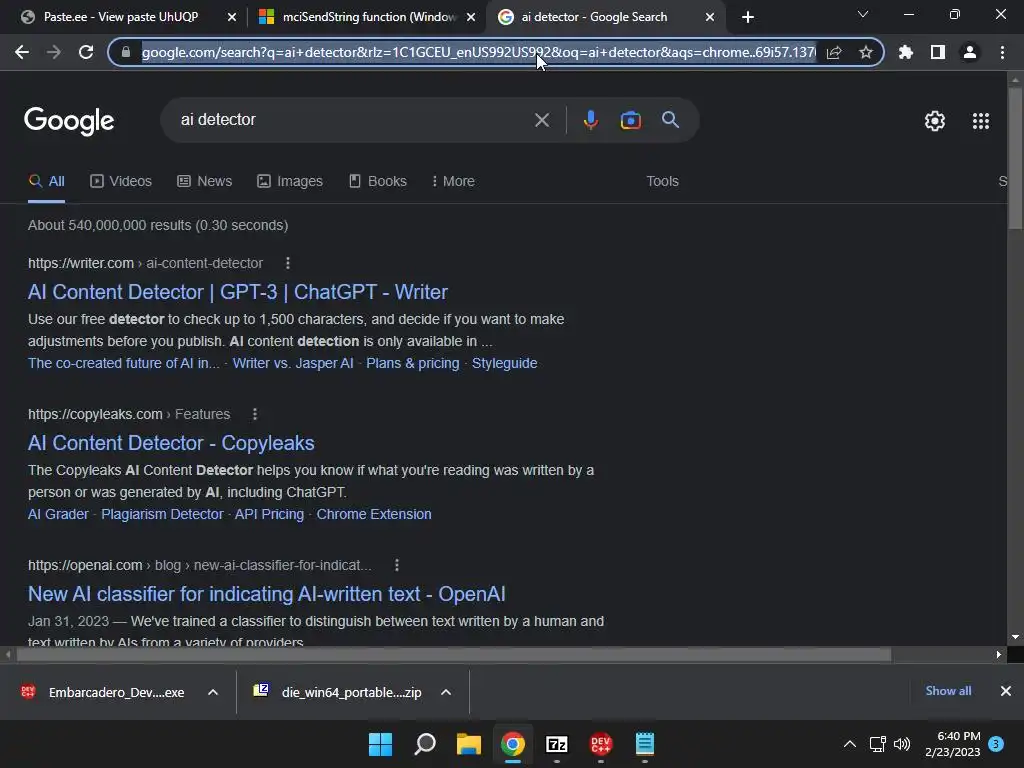Open the OpenAI classifier result
1024x768 pixels.
click(x=266, y=594)
